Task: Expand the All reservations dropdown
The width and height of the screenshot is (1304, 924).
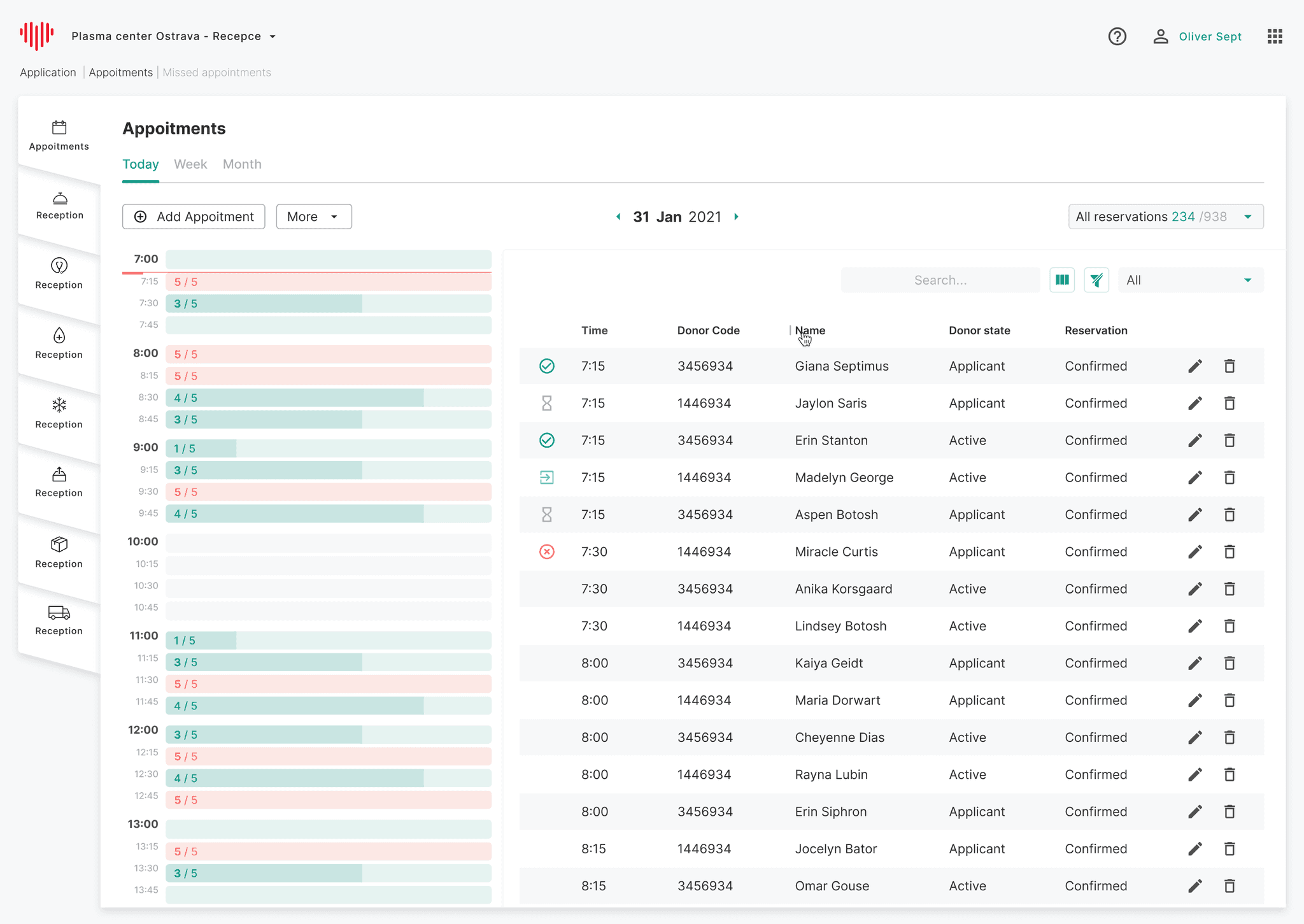Action: (x=1165, y=217)
